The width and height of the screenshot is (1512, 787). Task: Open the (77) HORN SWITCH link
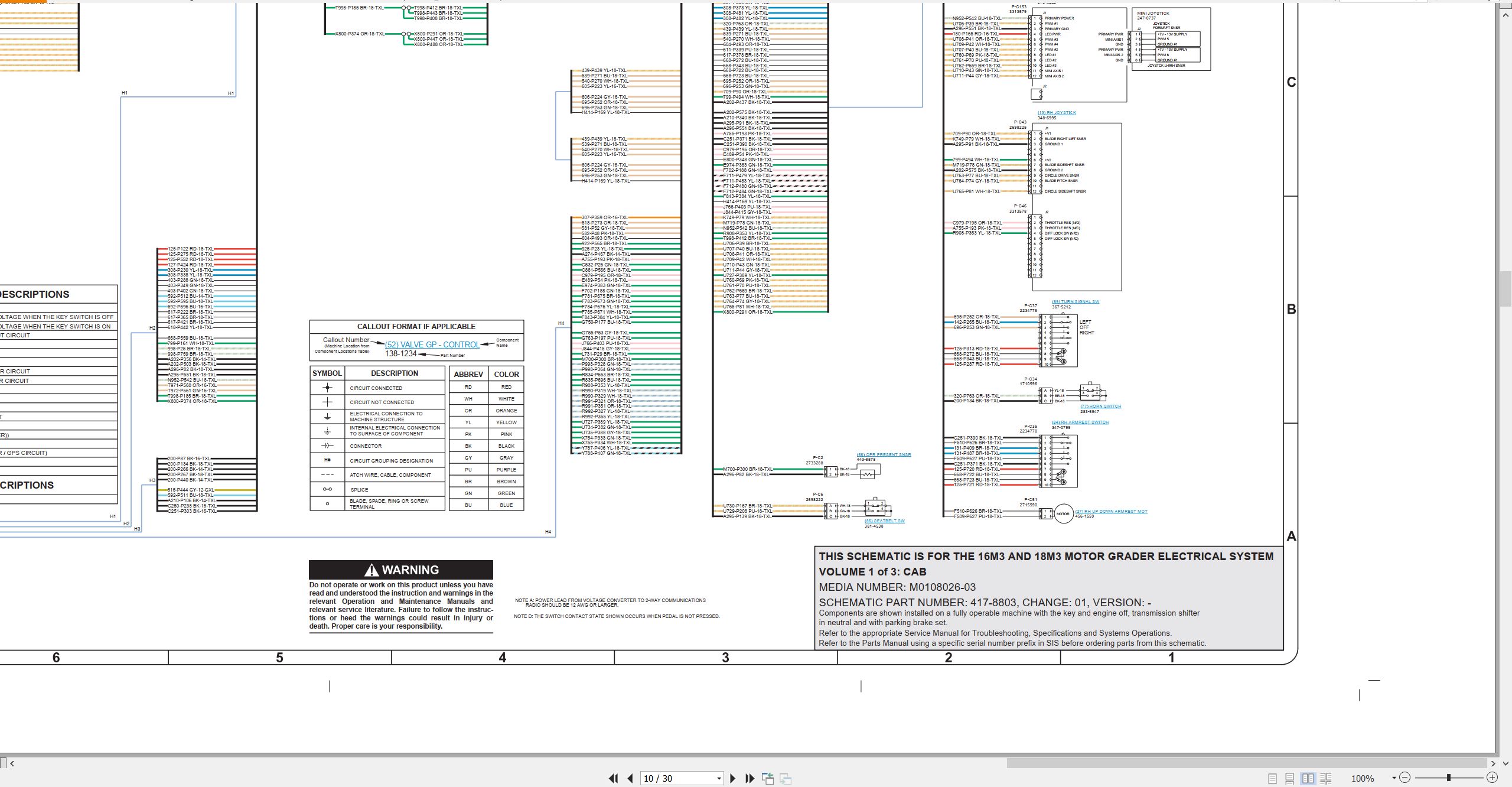coord(1101,406)
